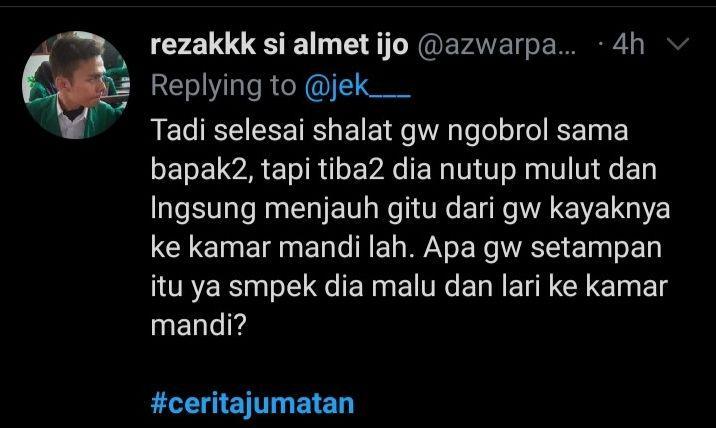Select the word 'shalat' in the tweet
Image resolution: width=716 pixels, height=428 pixels.
coord(352,130)
